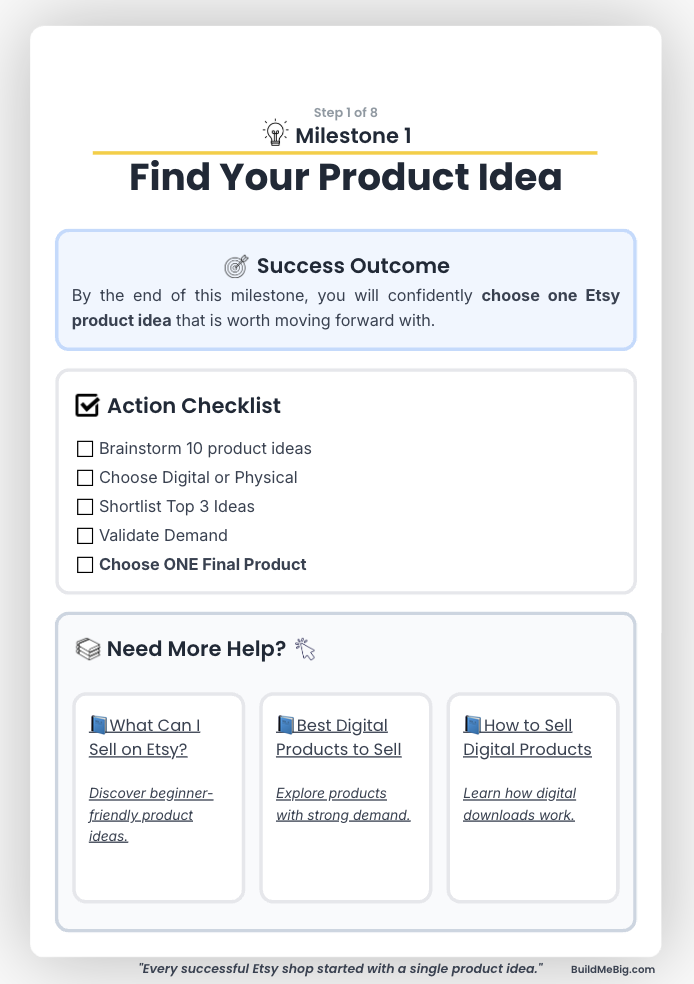Click Learn how digital downloads work text
The image size is (694, 984).
pos(520,804)
